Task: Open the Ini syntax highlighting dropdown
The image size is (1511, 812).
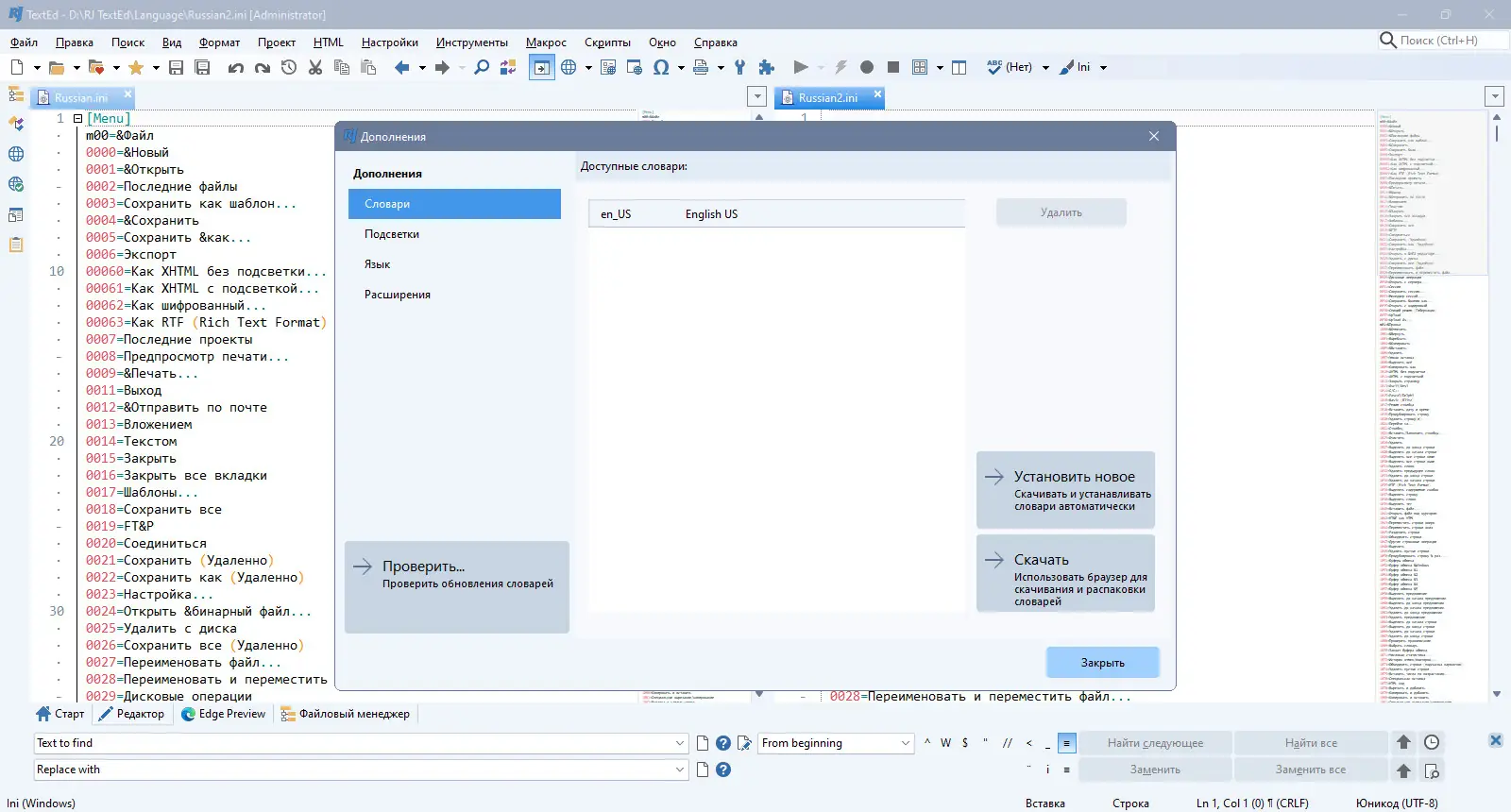Action: point(1103,67)
